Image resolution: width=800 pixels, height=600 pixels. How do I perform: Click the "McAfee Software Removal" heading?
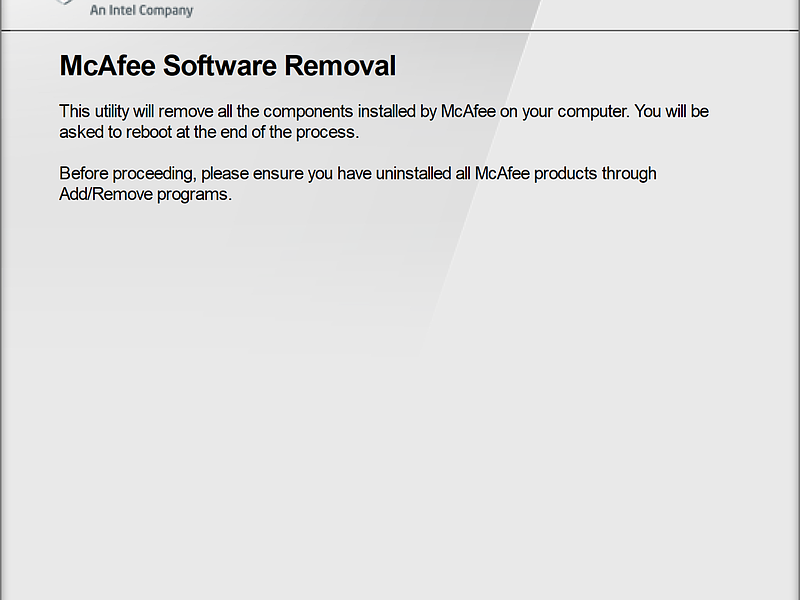(228, 66)
